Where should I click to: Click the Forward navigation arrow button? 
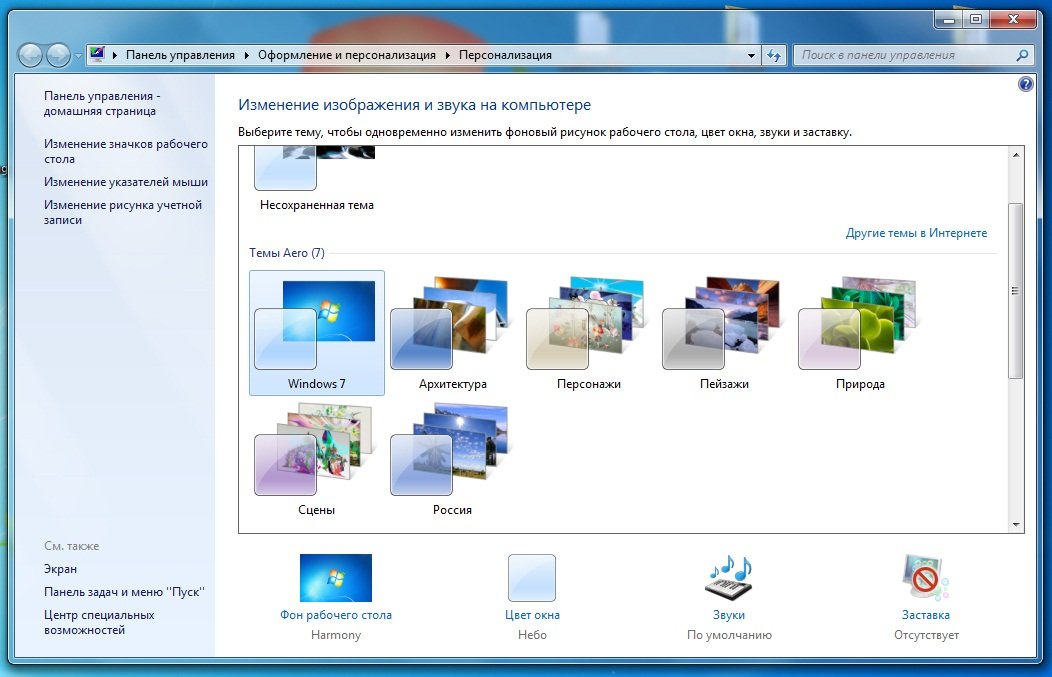pos(59,56)
